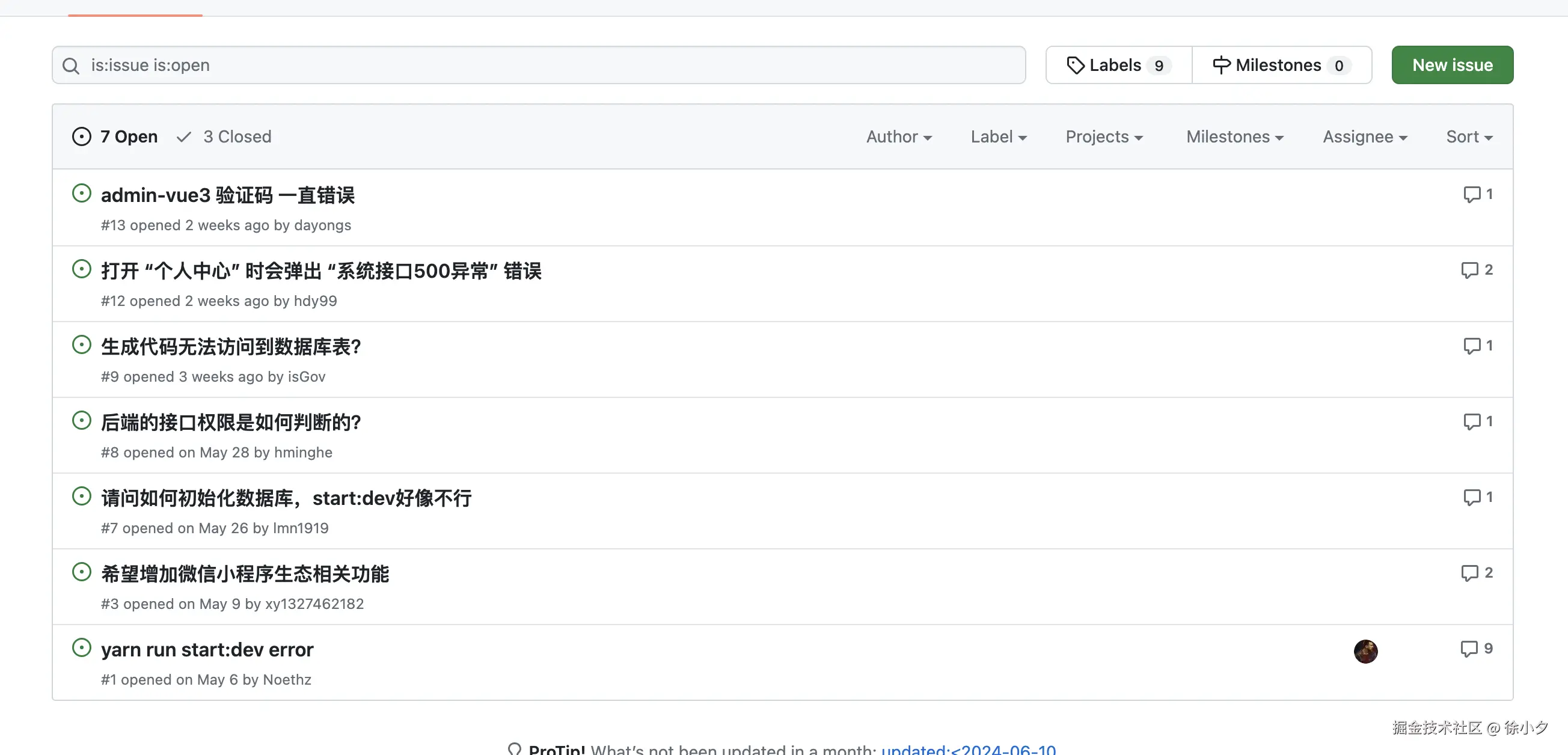Show the 7 Open issues
1568x755 pixels.
point(115,137)
